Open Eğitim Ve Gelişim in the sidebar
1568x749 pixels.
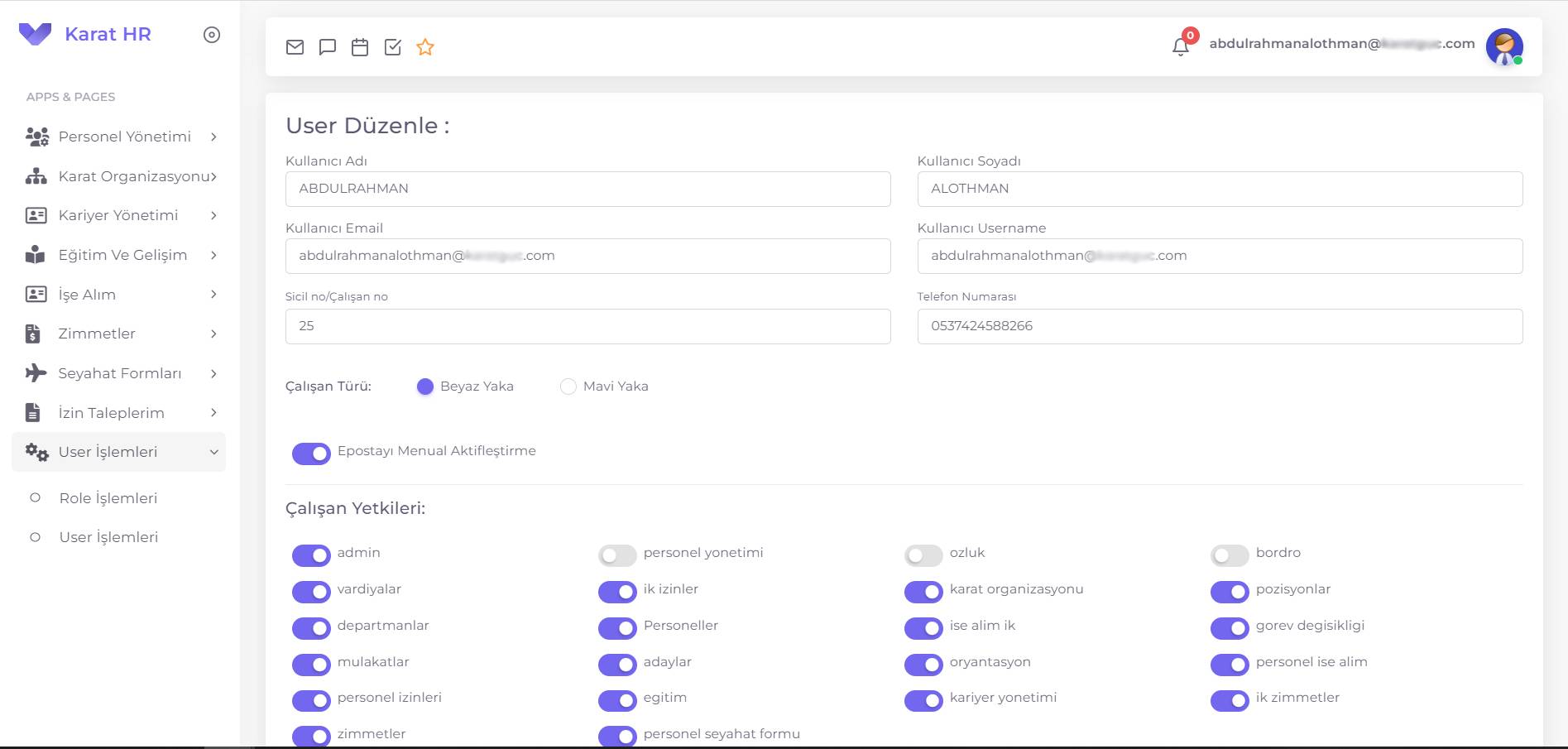tap(122, 255)
